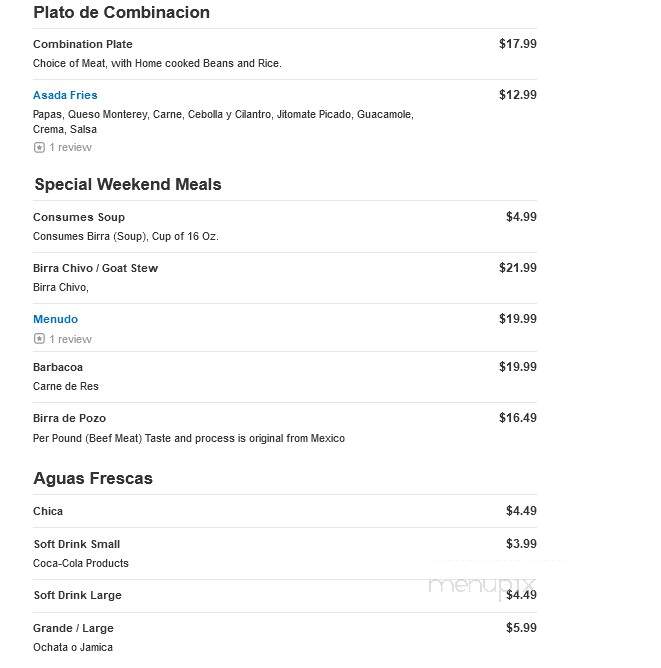Select the Soft Drink Small item

coord(77,544)
